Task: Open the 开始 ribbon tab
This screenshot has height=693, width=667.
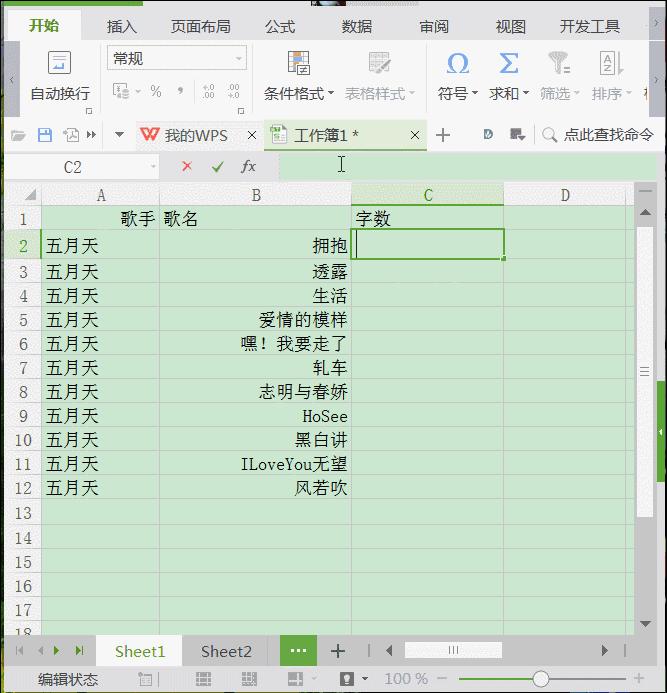Action: tap(44, 26)
